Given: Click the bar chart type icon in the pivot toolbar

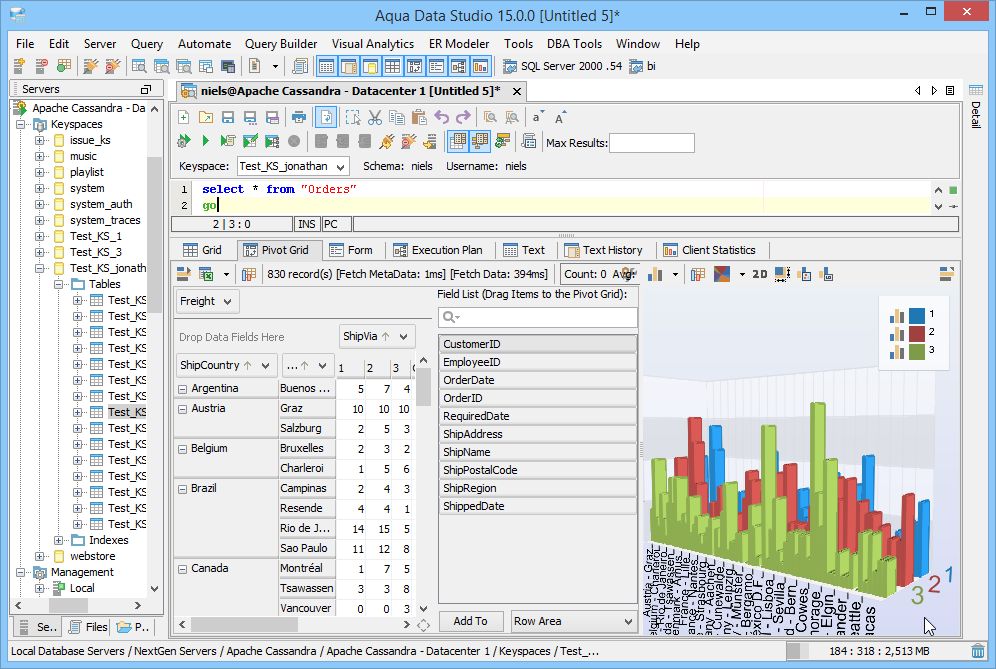Looking at the screenshot, I should (x=655, y=274).
